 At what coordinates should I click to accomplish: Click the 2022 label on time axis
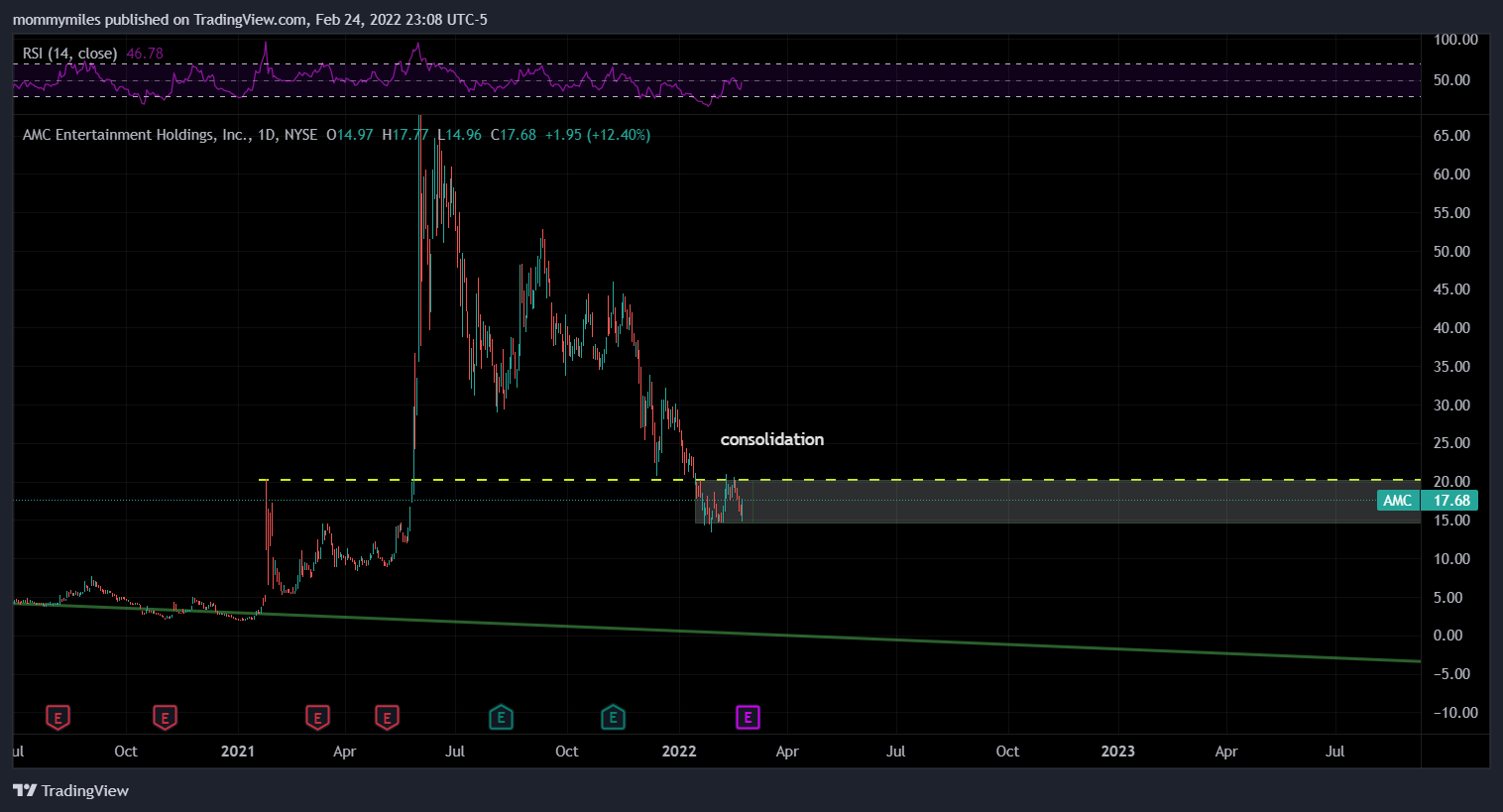pyautogui.click(x=679, y=752)
